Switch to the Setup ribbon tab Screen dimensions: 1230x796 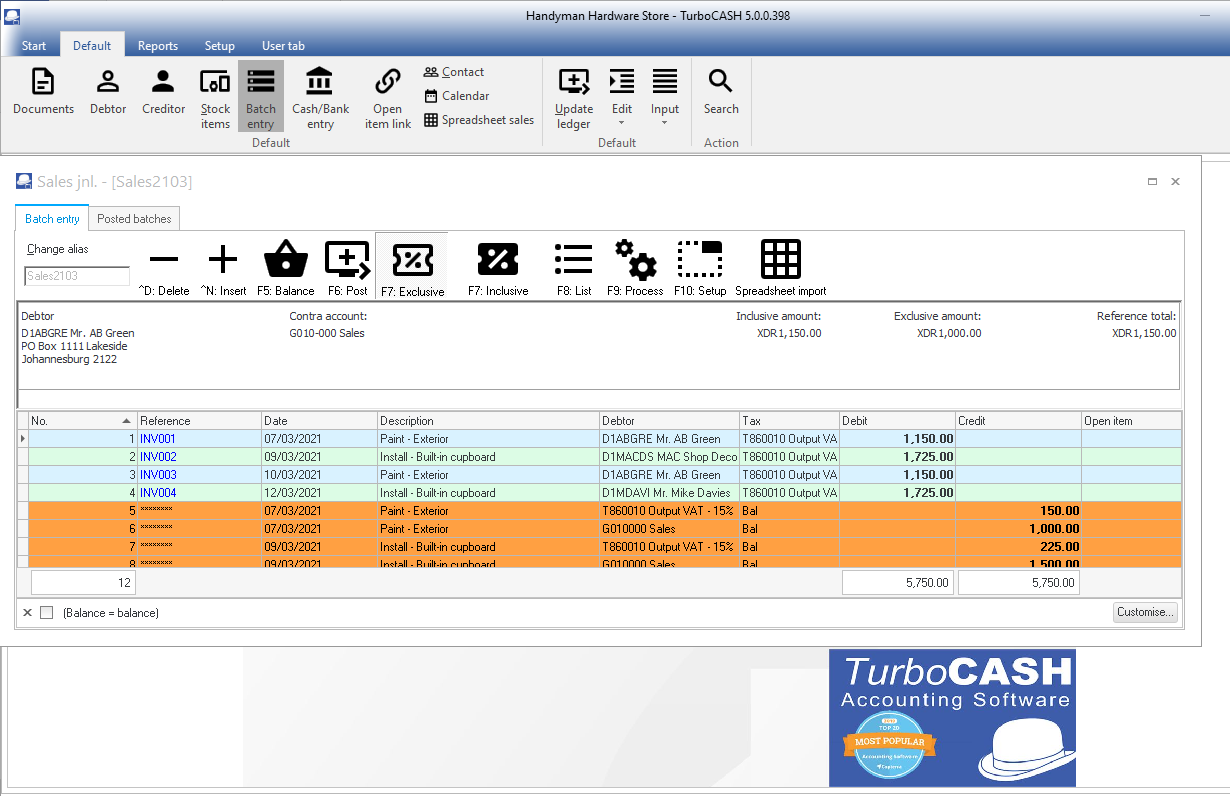220,46
